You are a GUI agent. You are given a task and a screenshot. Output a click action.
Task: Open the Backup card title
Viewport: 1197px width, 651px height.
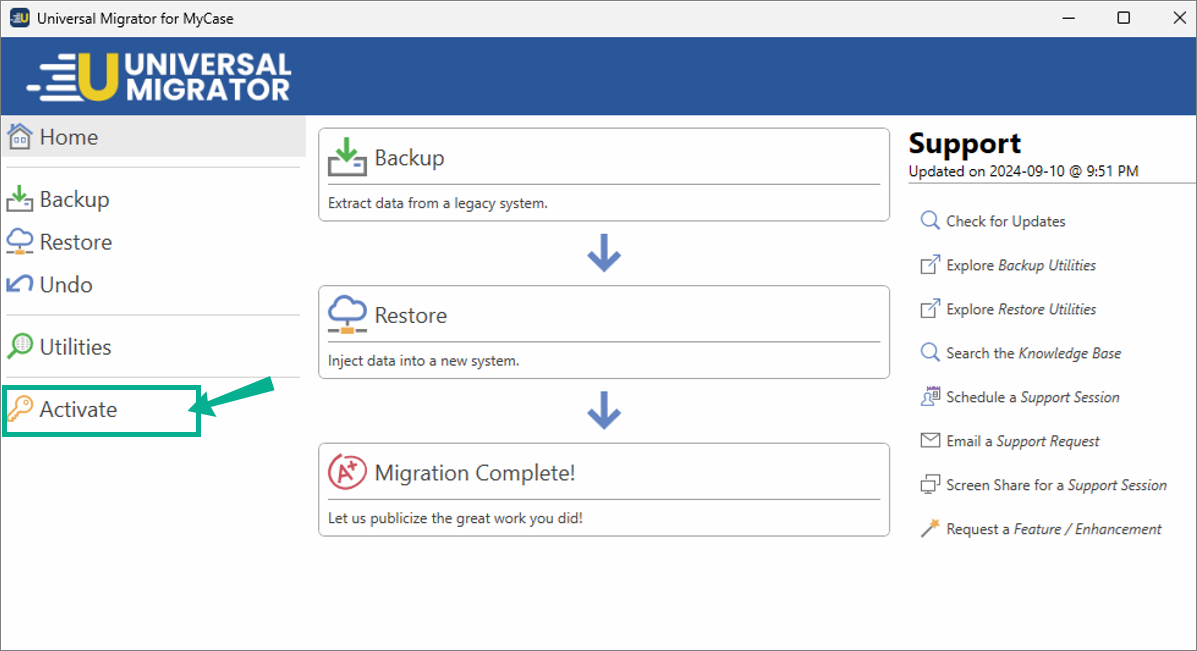(x=409, y=158)
